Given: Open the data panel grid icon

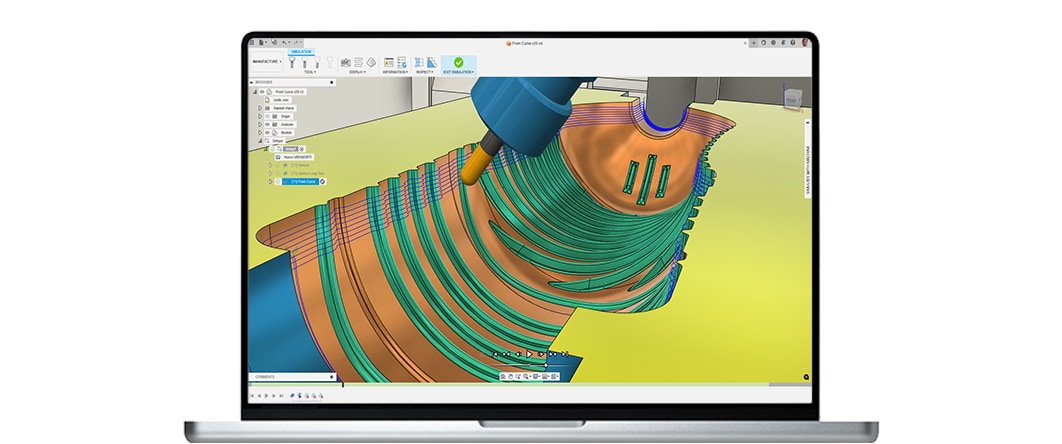Looking at the screenshot, I should coord(253,43).
